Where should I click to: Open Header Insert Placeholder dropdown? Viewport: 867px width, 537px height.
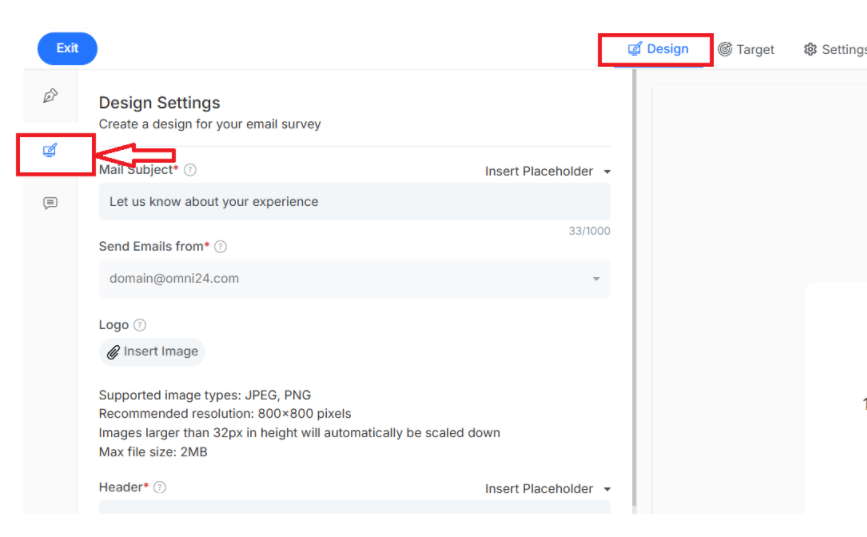548,489
